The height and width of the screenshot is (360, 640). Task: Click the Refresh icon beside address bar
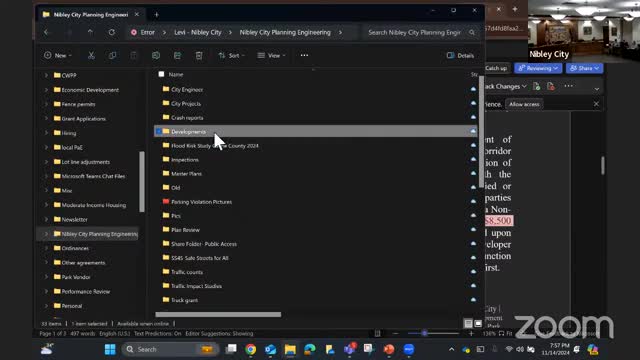tap(111, 32)
